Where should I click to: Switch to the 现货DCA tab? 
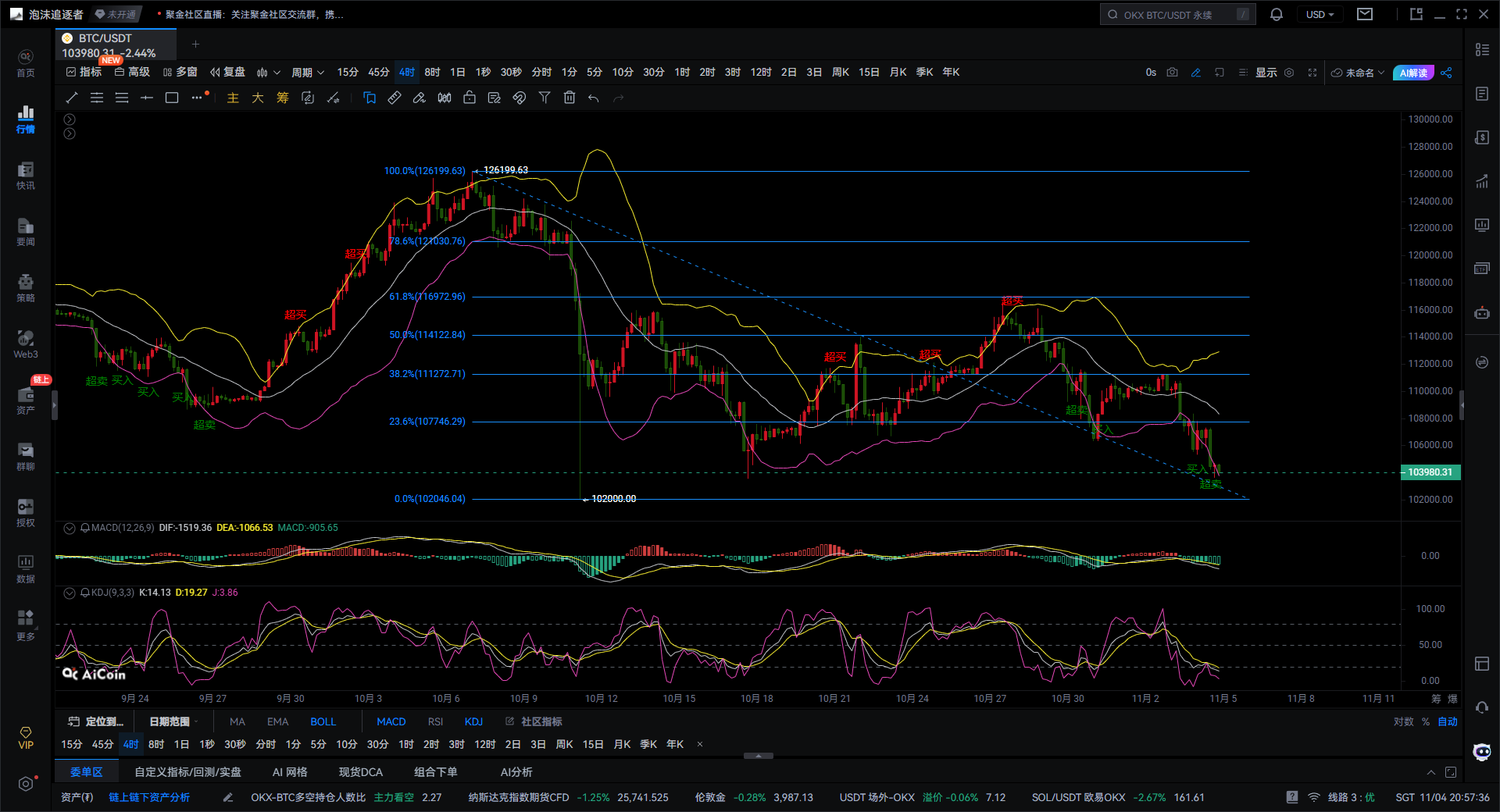click(x=360, y=772)
